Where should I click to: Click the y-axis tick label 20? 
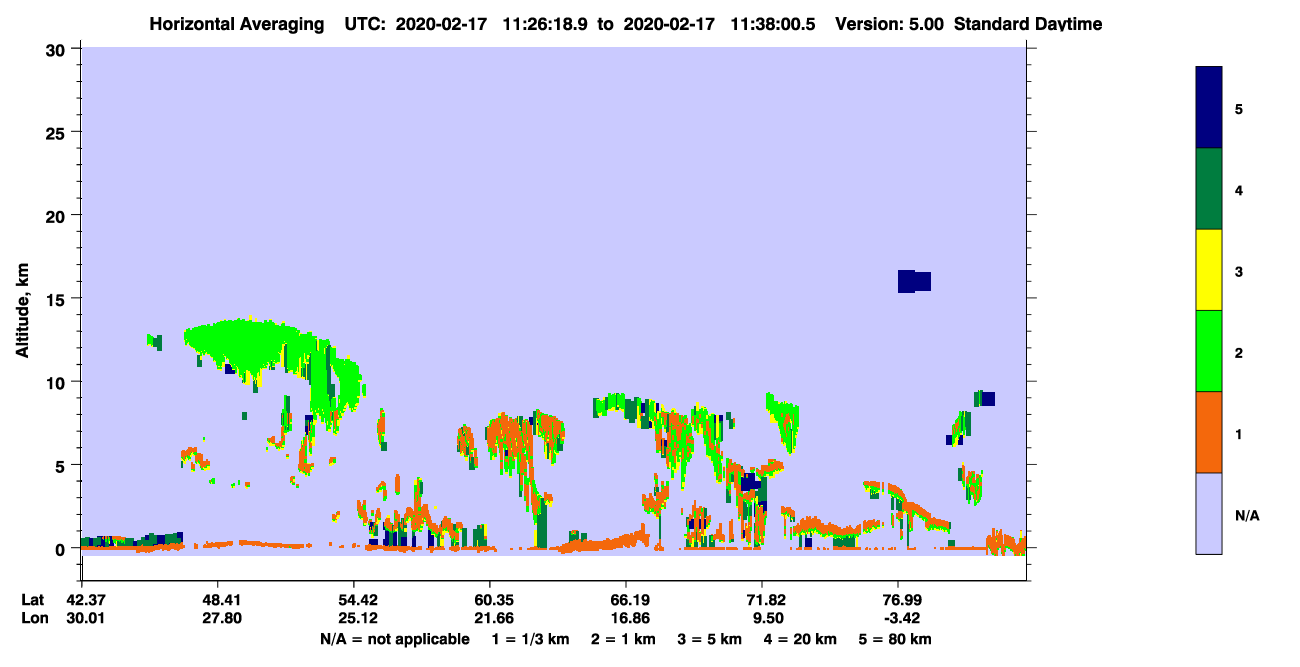(57, 215)
